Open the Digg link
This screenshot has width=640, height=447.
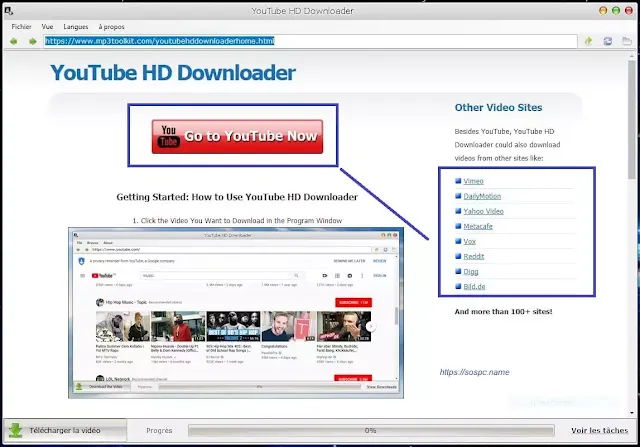pos(471,271)
